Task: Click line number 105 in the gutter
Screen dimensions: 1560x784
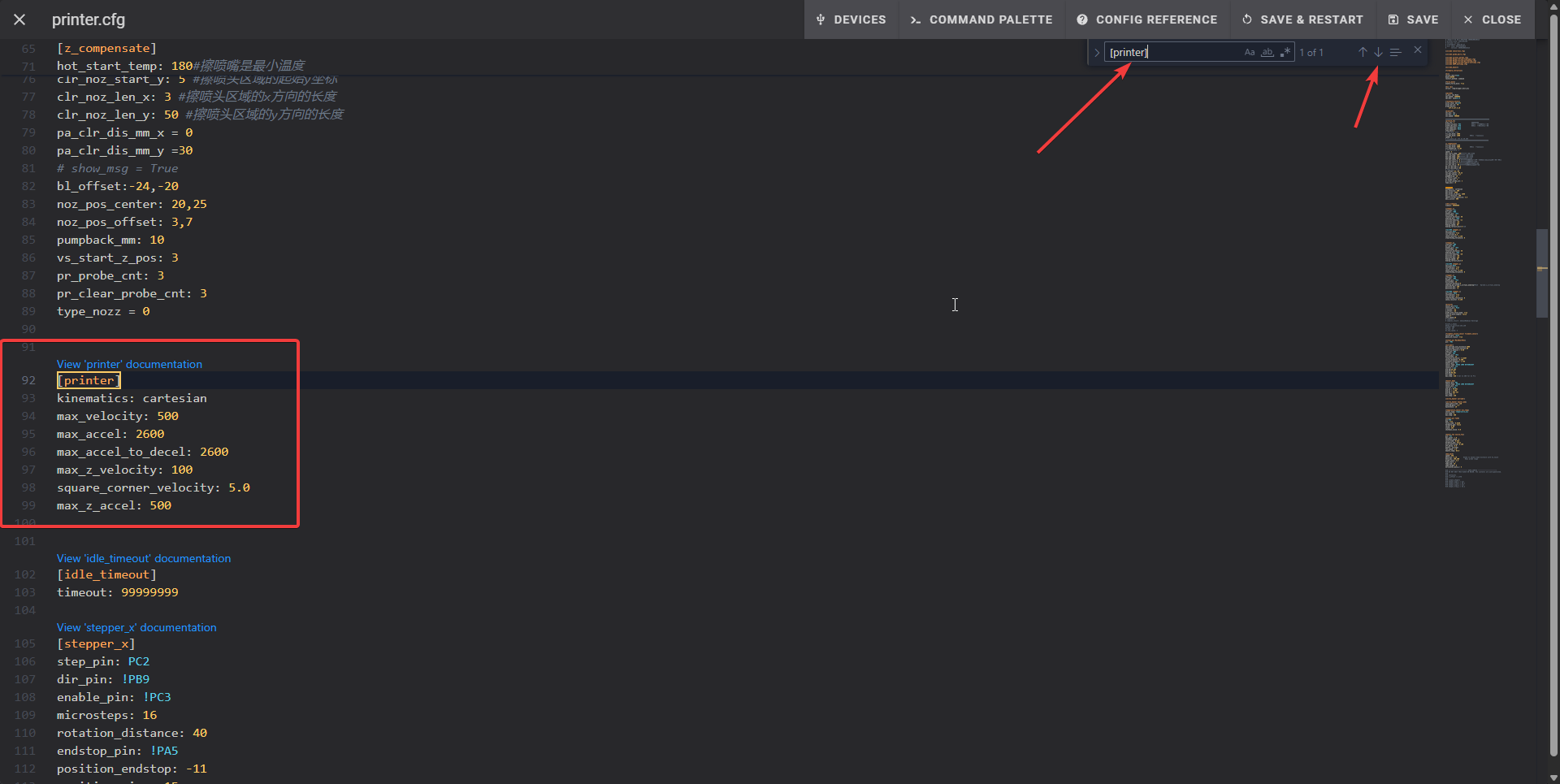Action: pos(25,643)
